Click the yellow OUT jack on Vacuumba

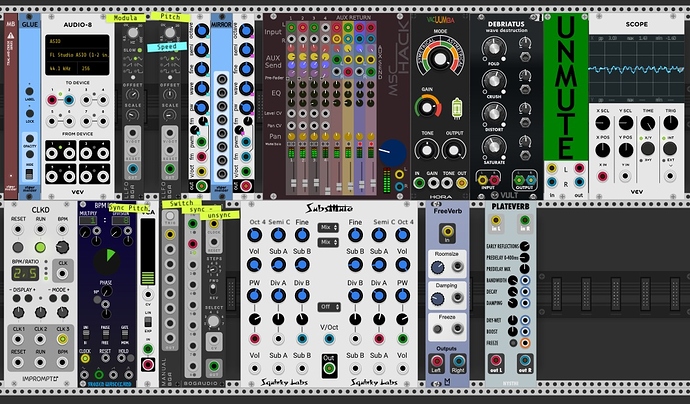462,183
